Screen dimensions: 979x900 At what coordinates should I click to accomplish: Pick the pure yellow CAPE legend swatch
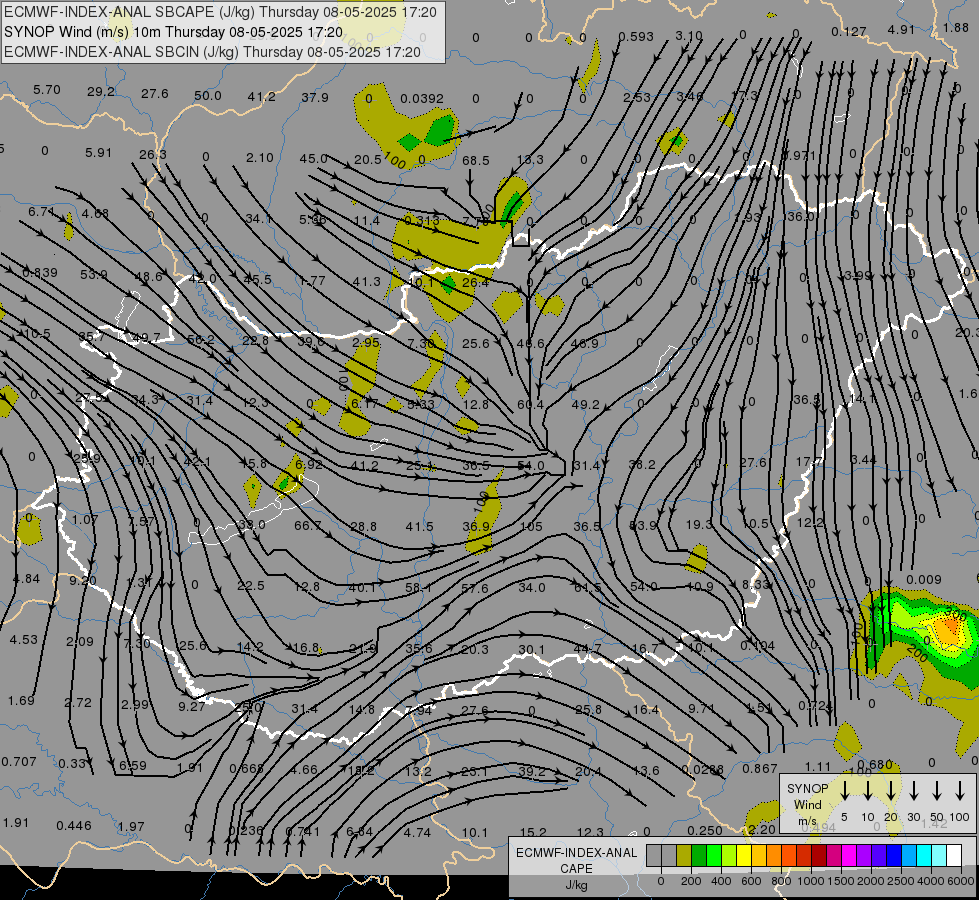(744, 856)
